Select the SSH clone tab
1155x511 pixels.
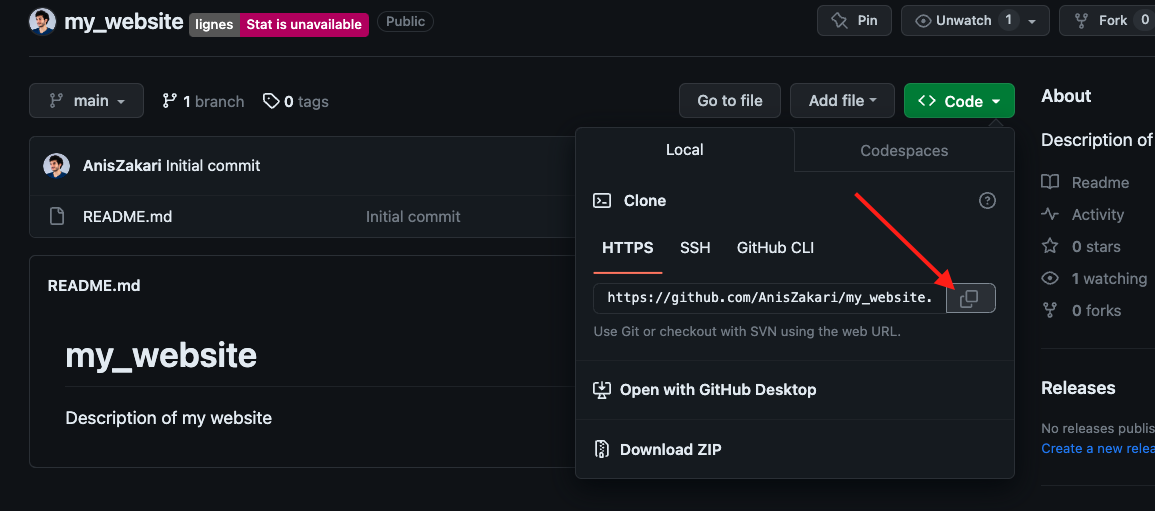pyautogui.click(x=695, y=248)
